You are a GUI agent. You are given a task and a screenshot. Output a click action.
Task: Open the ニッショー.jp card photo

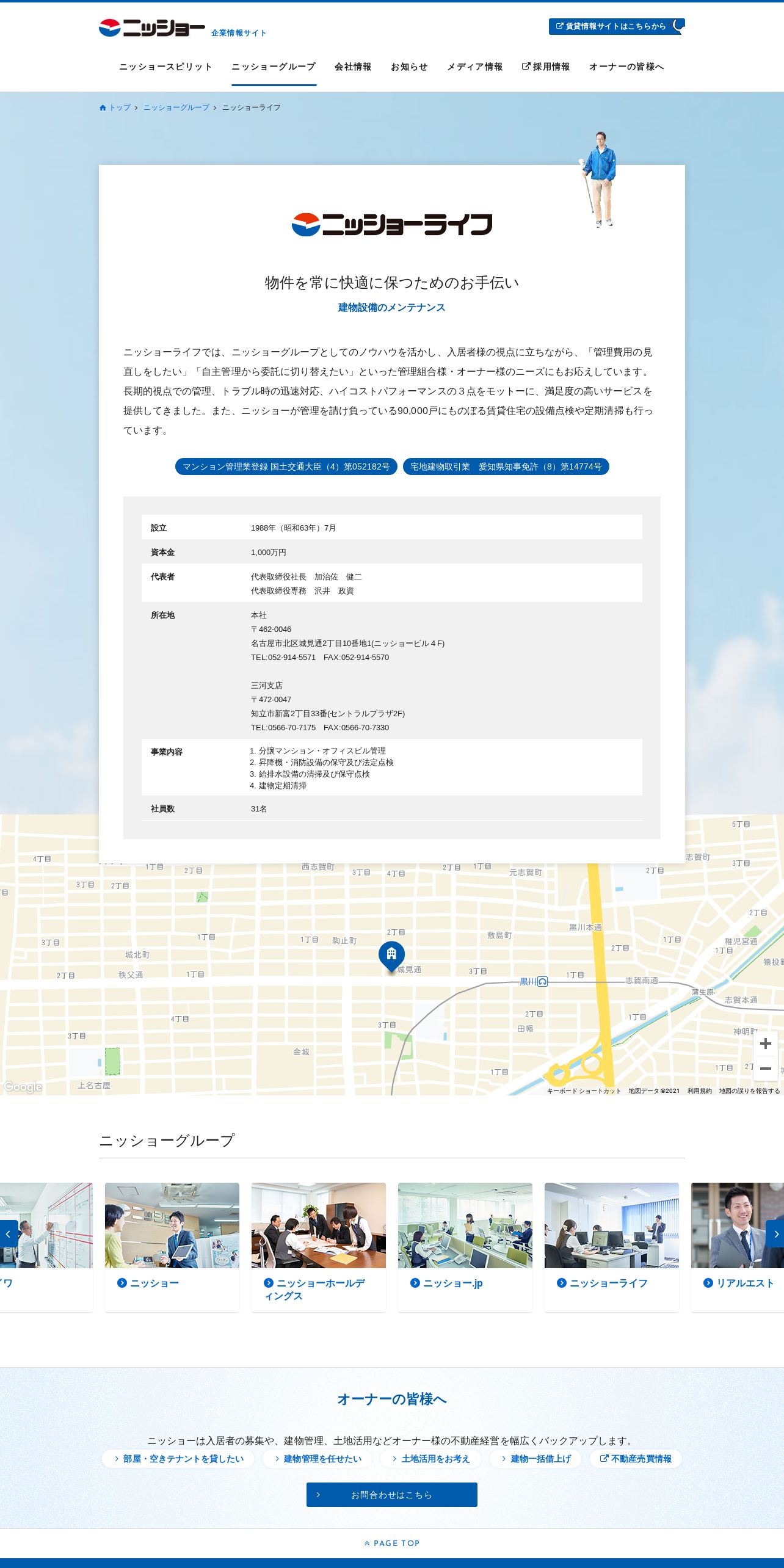(x=465, y=1225)
